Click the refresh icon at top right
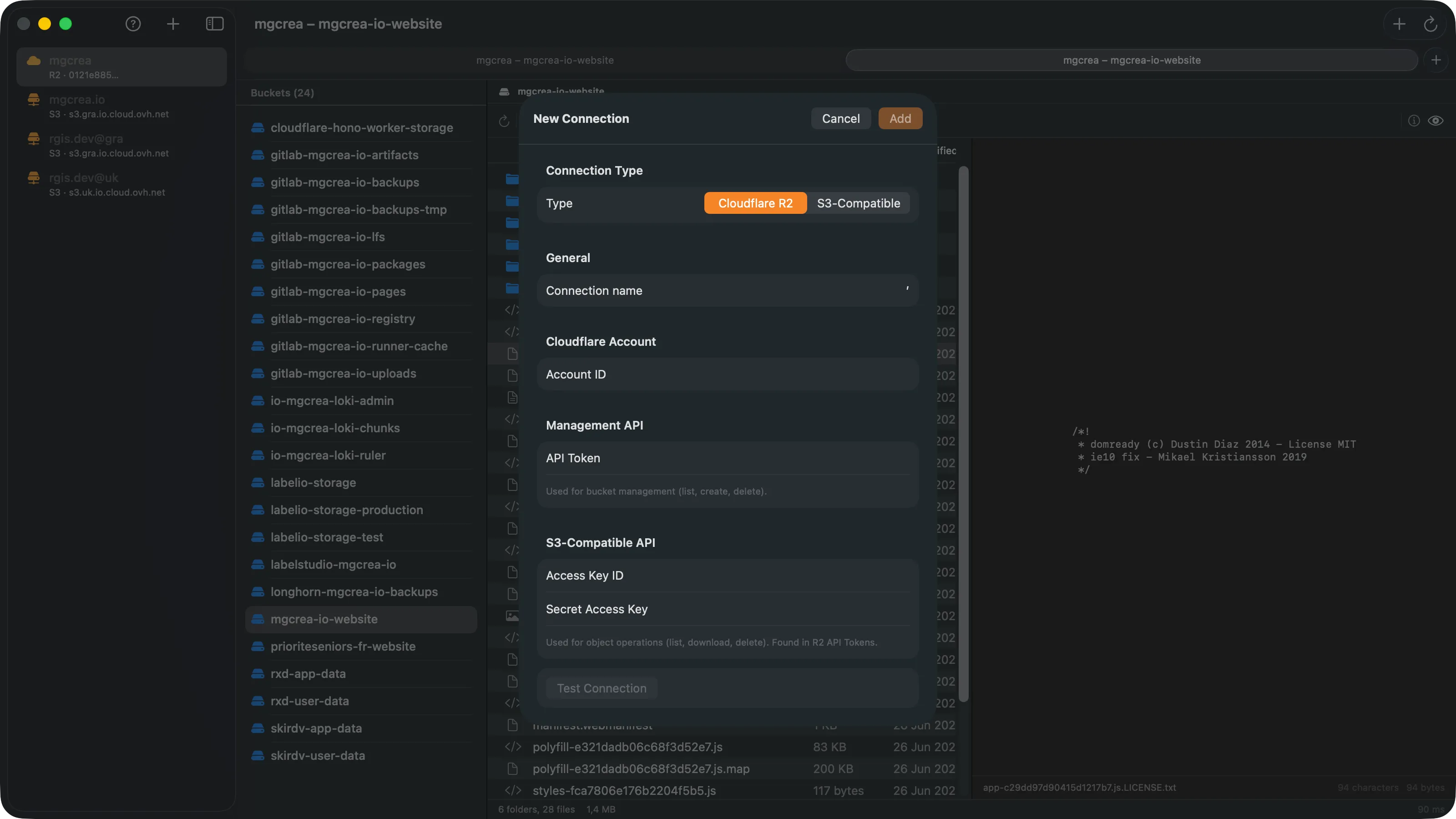Screen dimensions: 1456x819 click(x=1430, y=24)
